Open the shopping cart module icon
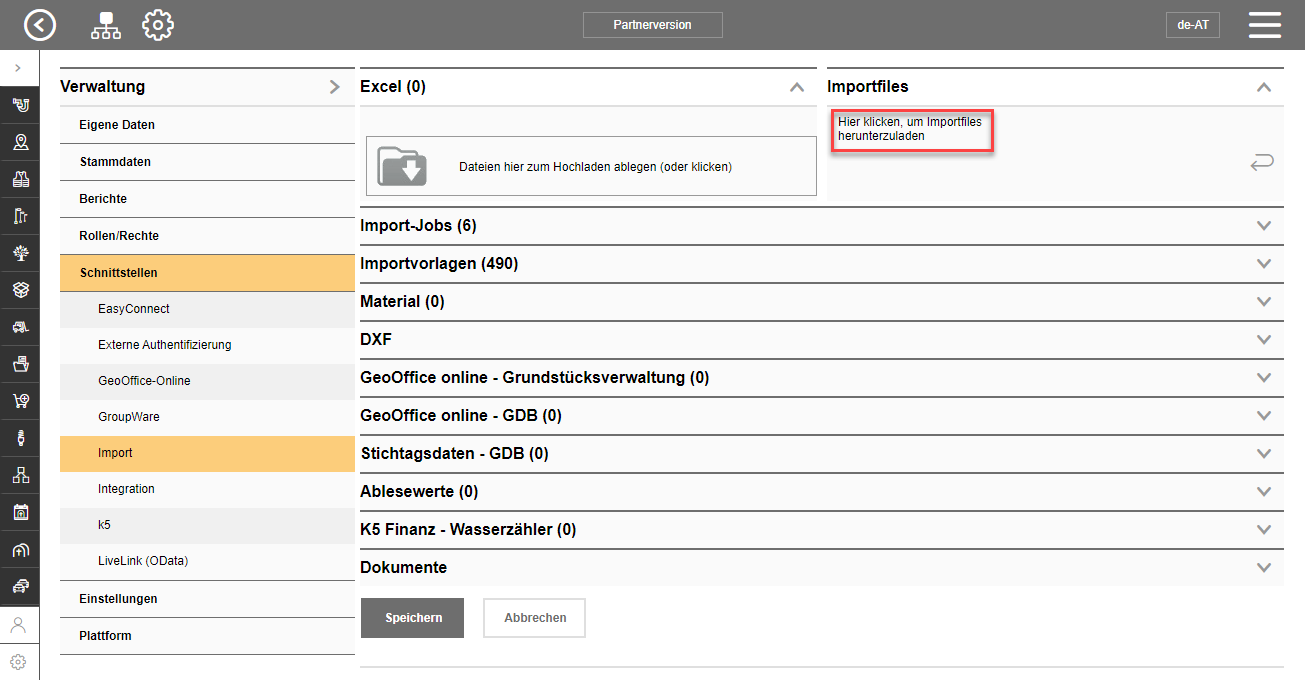Image resolution: width=1305 pixels, height=680 pixels. [20, 401]
